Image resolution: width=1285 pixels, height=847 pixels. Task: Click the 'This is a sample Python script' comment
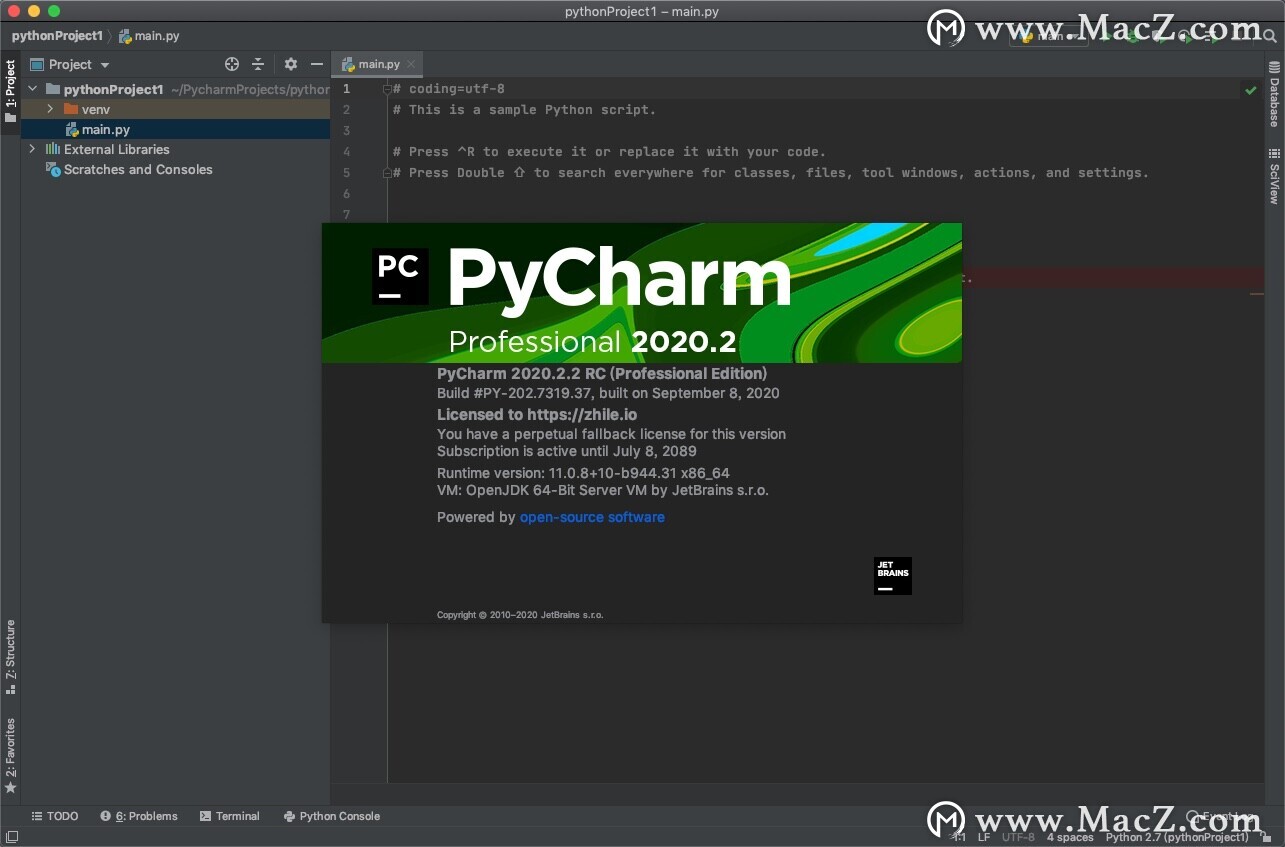pyautogui.click(x=525, y=110)
